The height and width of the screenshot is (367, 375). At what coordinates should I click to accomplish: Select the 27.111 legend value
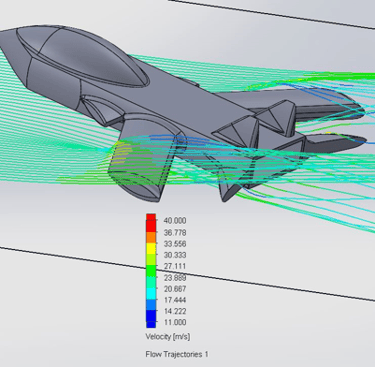coord(175,266)
